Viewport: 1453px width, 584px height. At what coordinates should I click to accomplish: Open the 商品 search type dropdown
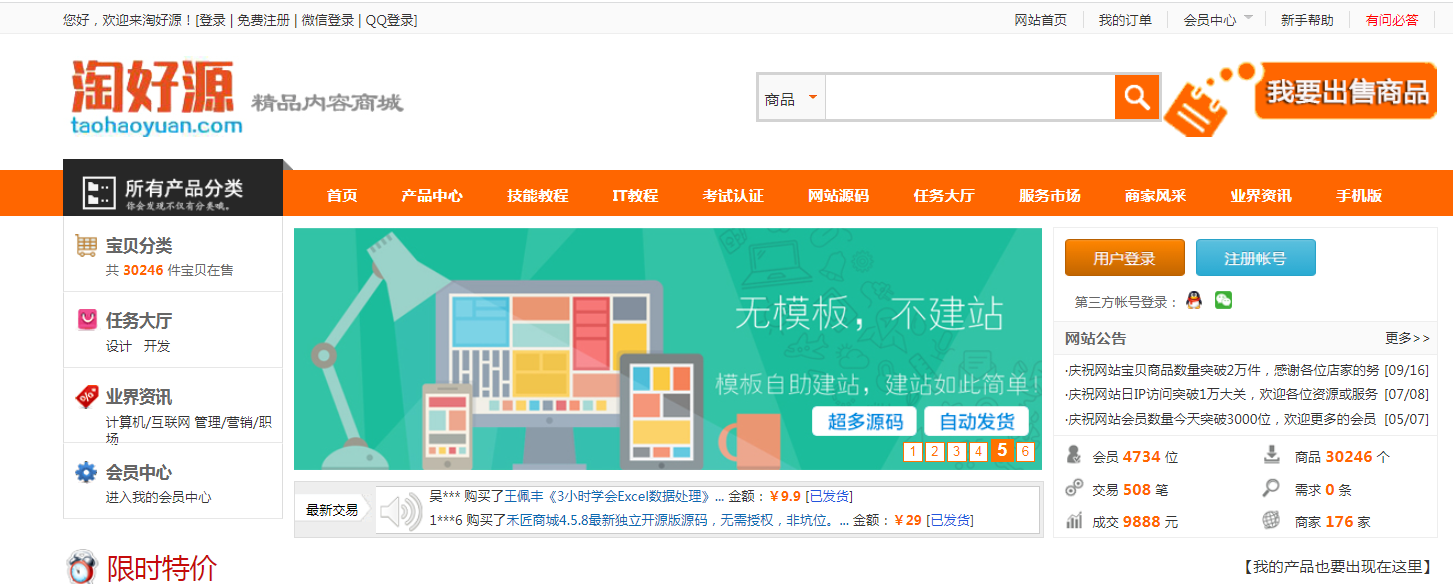click(791, 99)
